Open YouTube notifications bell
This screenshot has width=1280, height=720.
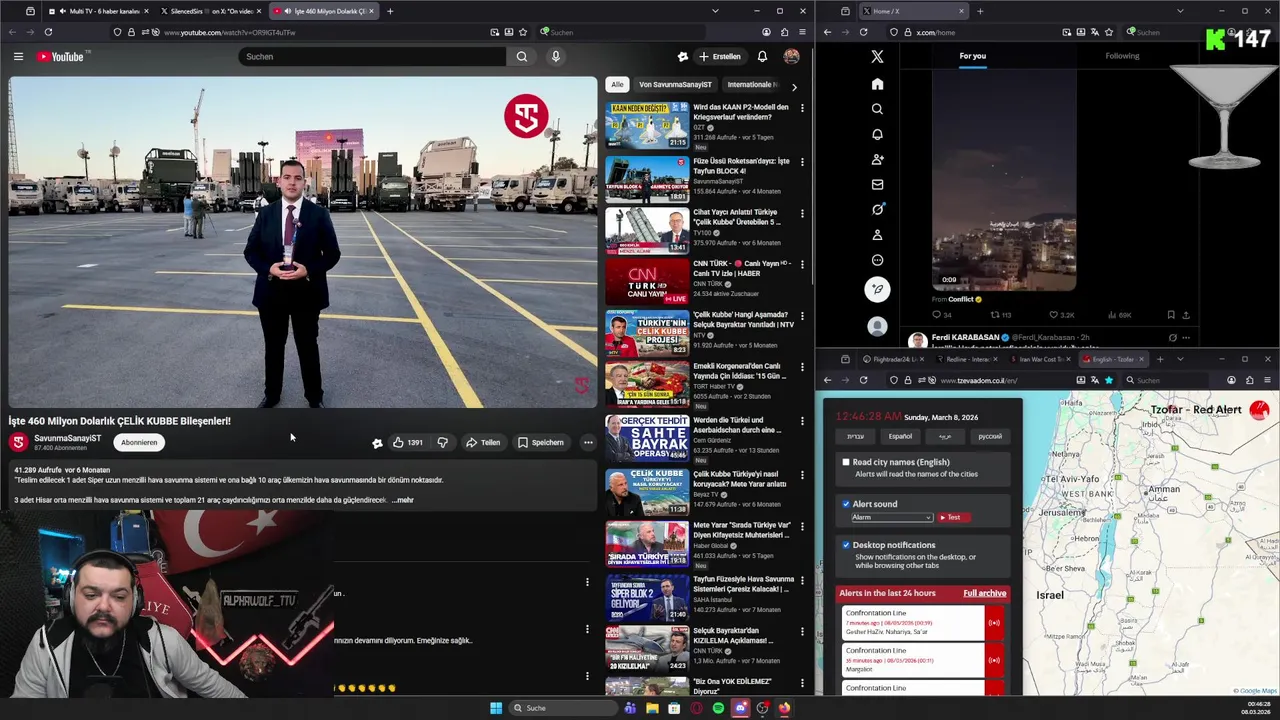click(762, 57)
